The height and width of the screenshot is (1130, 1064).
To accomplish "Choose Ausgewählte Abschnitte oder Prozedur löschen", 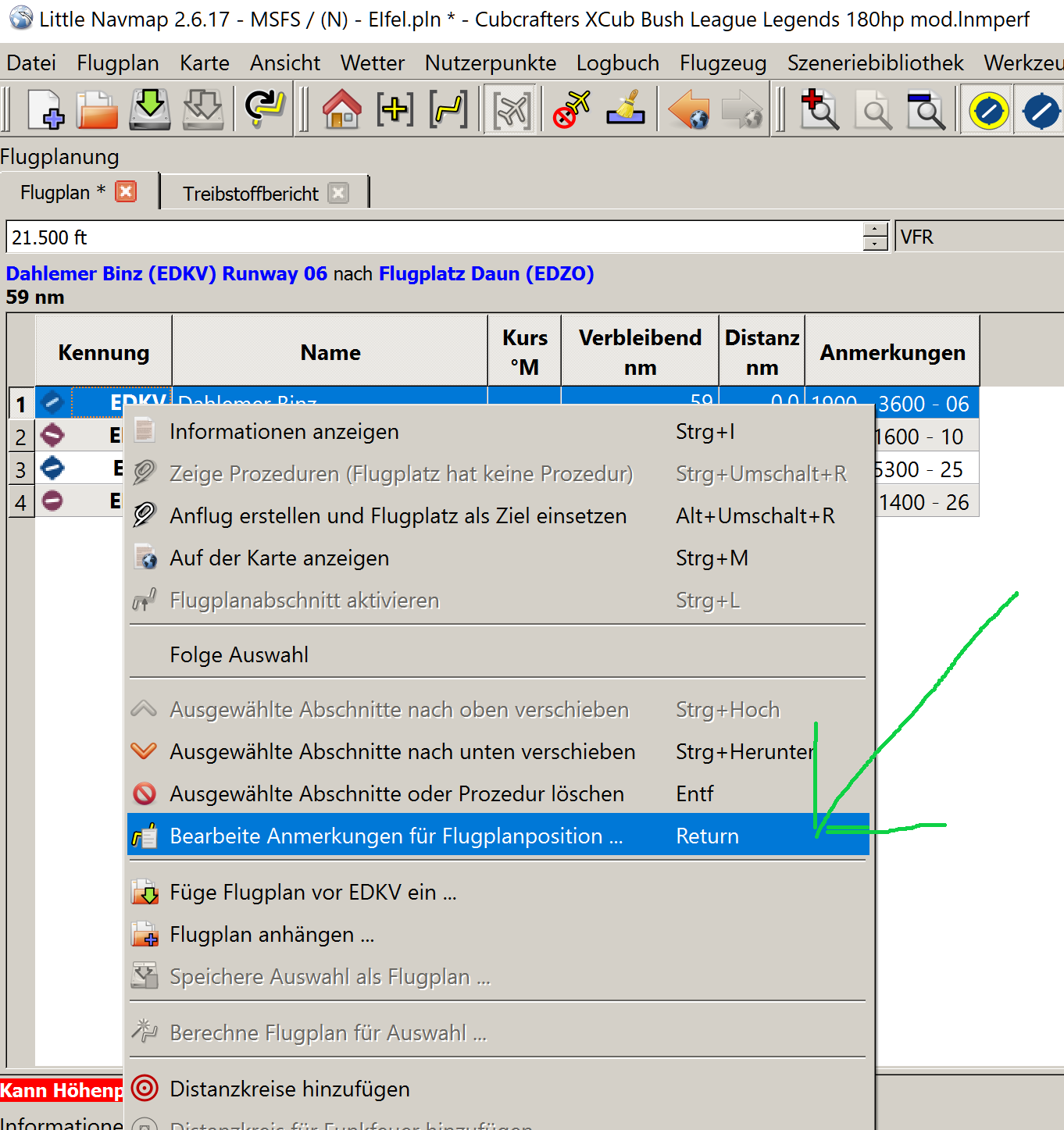I will tap(498, 793).
